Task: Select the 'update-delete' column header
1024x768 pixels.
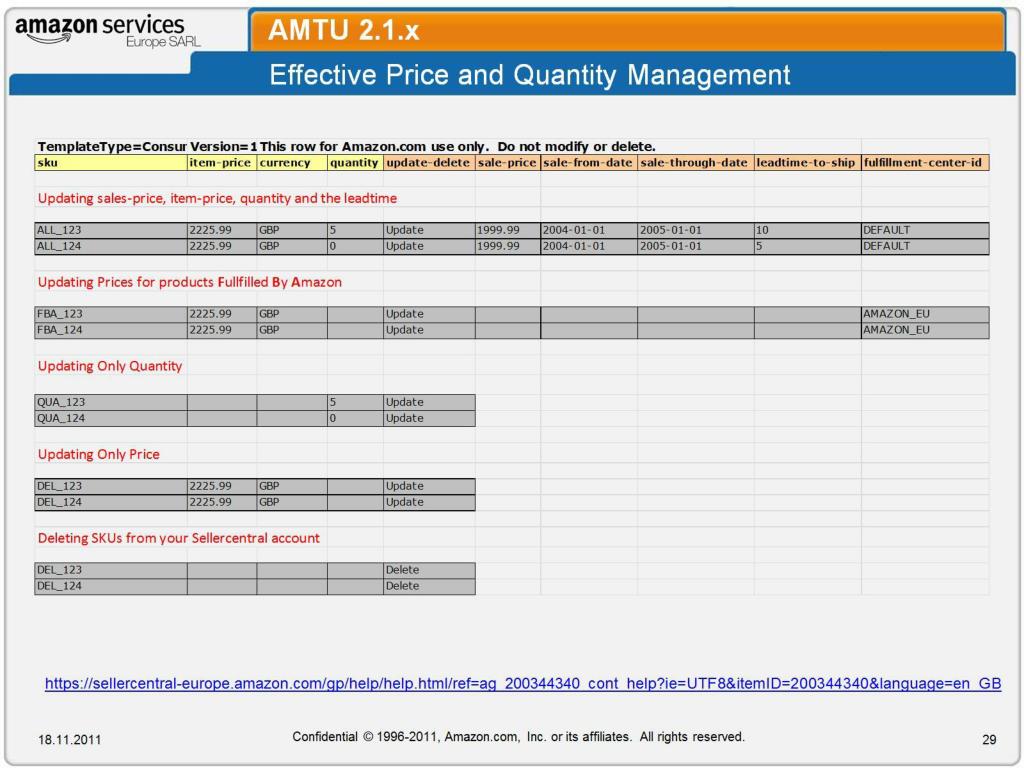Action: pos(429,163)
